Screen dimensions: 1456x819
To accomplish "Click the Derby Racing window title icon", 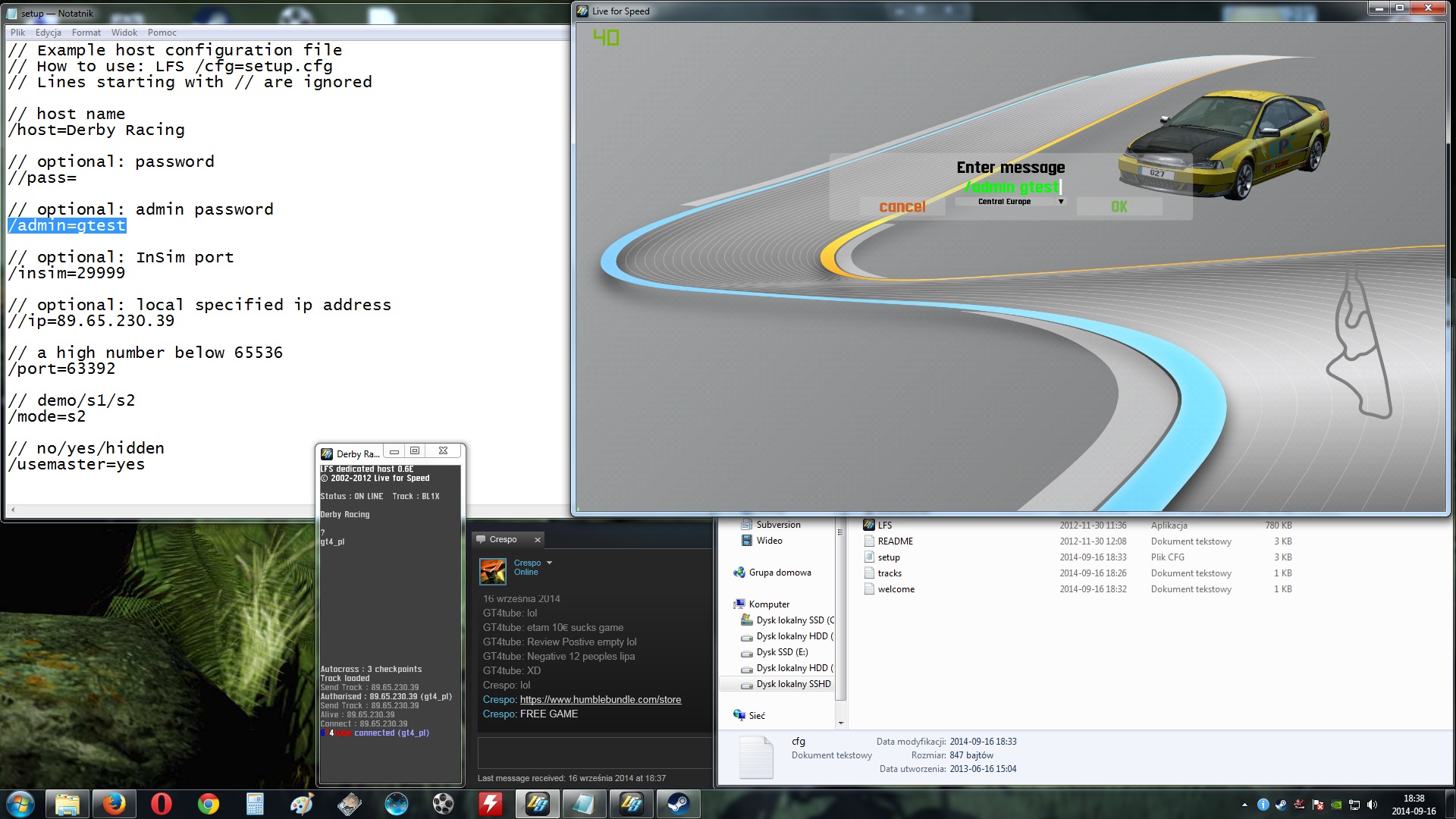I will click(x=327, y=454).
